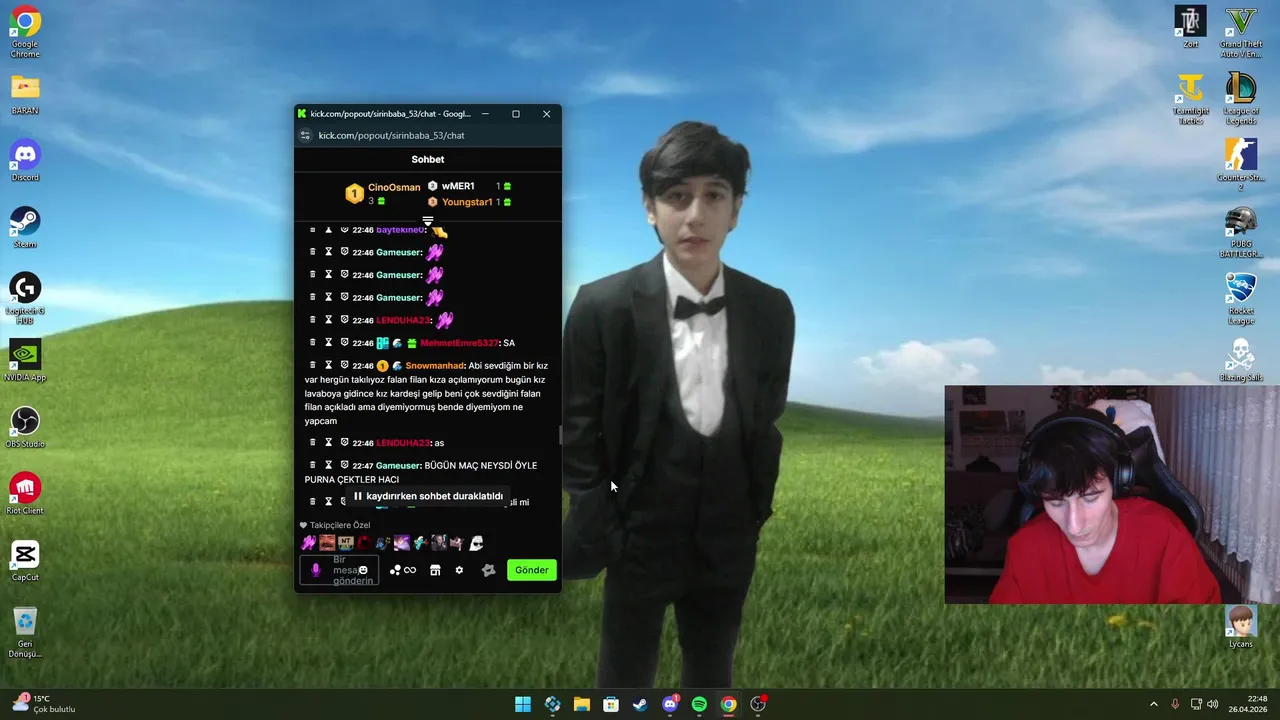Select the Recycle Bin (Geri Dönüşüm) icon
Screen dimensions: 1280x720
tap(25, 632)
